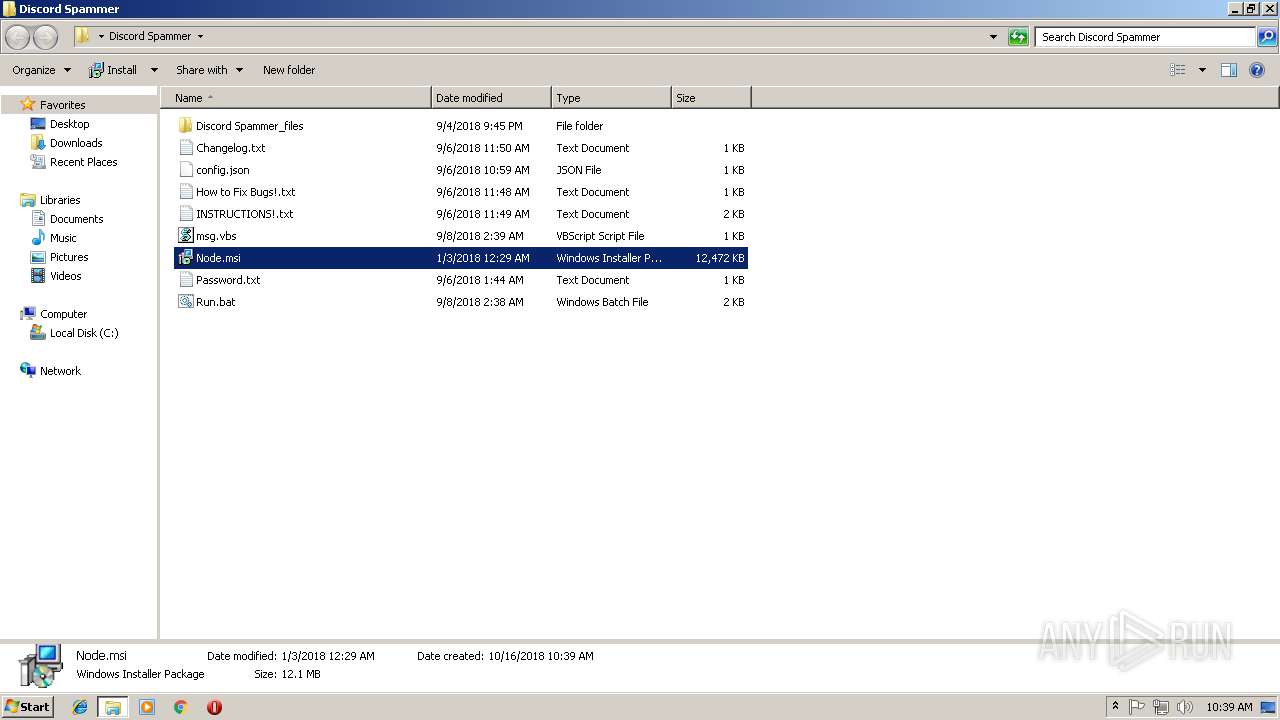The image size is (1280, 720).
Task: Click the red Opera-style taskbar icon
Action: [x=214, y=707]
